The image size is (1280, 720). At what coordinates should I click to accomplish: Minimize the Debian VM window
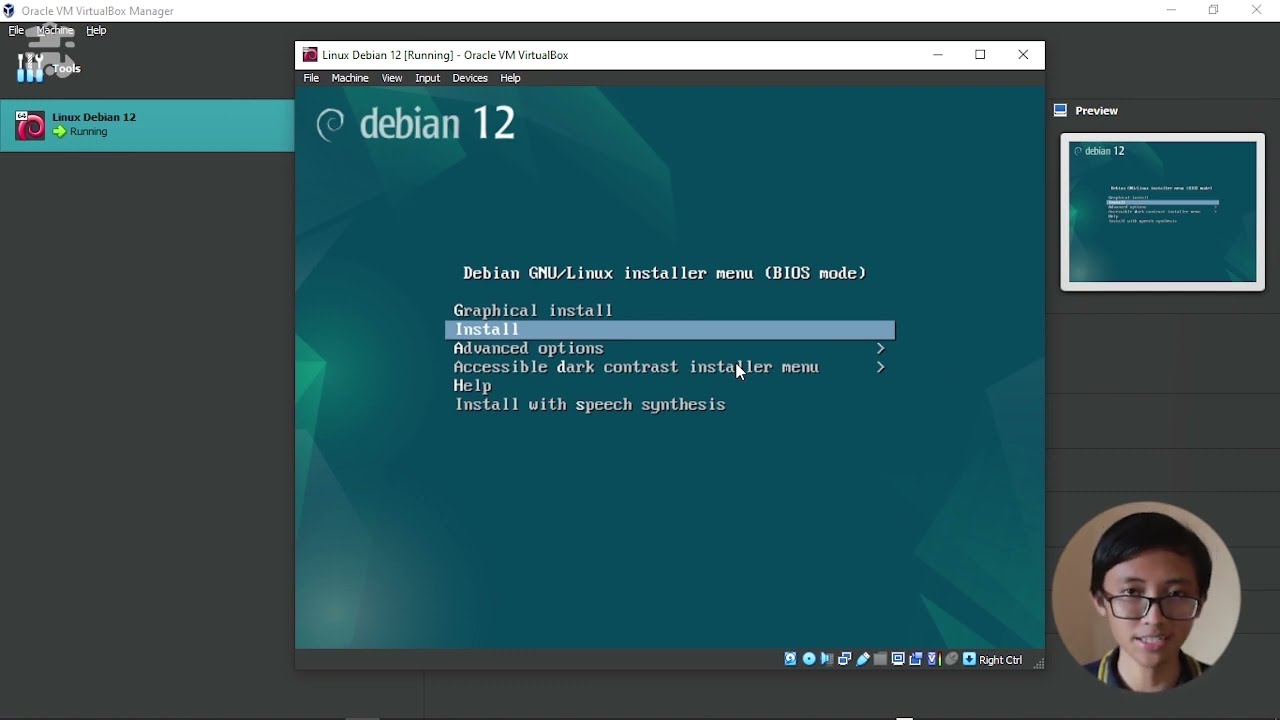click(x=937, y=55)
